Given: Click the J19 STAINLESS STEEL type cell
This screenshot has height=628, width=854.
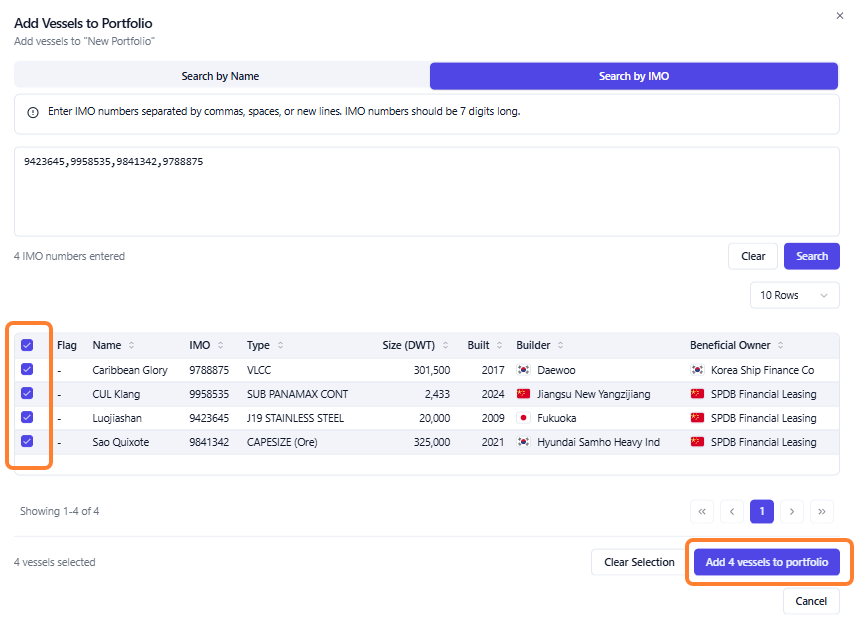Looking at the screenshot, I should (295, 418).
